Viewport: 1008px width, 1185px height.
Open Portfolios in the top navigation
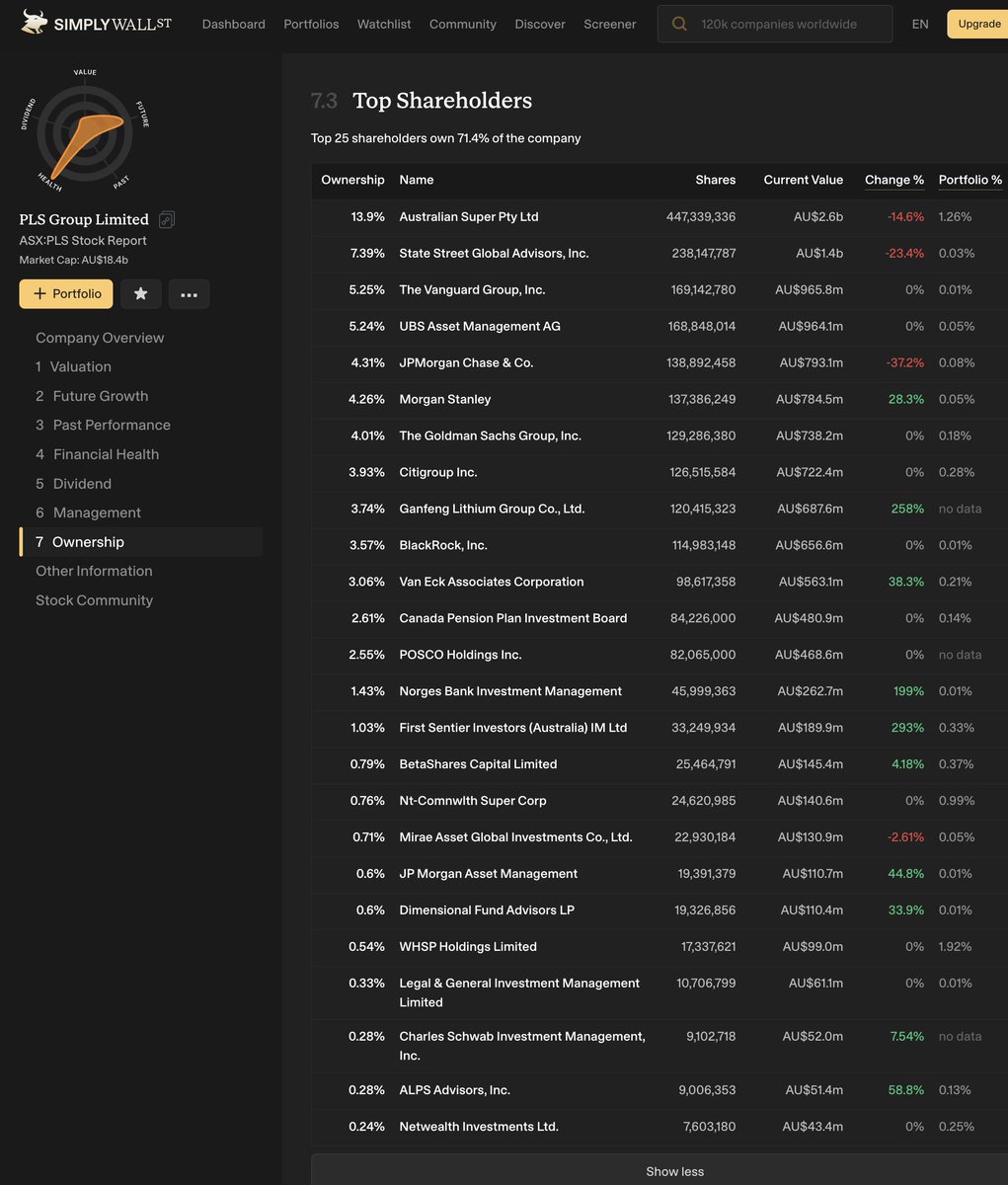click(311, 24)
